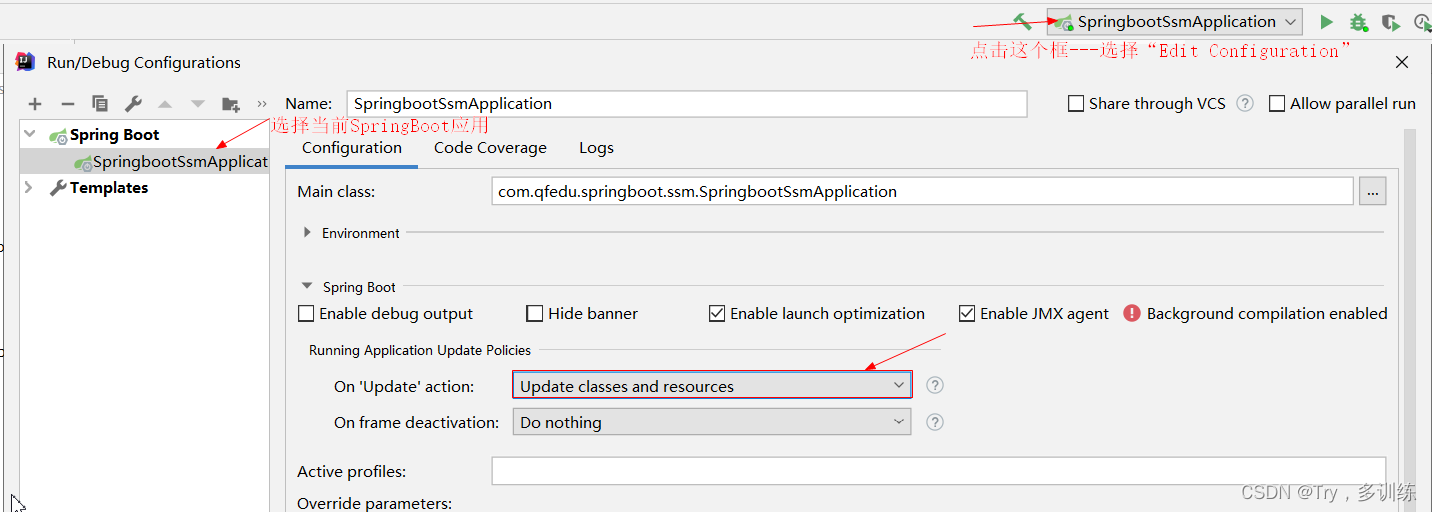Click the hammer Build Project icon
Image resolution: width=1432 pixels, height=512 pixels.
1022,21
